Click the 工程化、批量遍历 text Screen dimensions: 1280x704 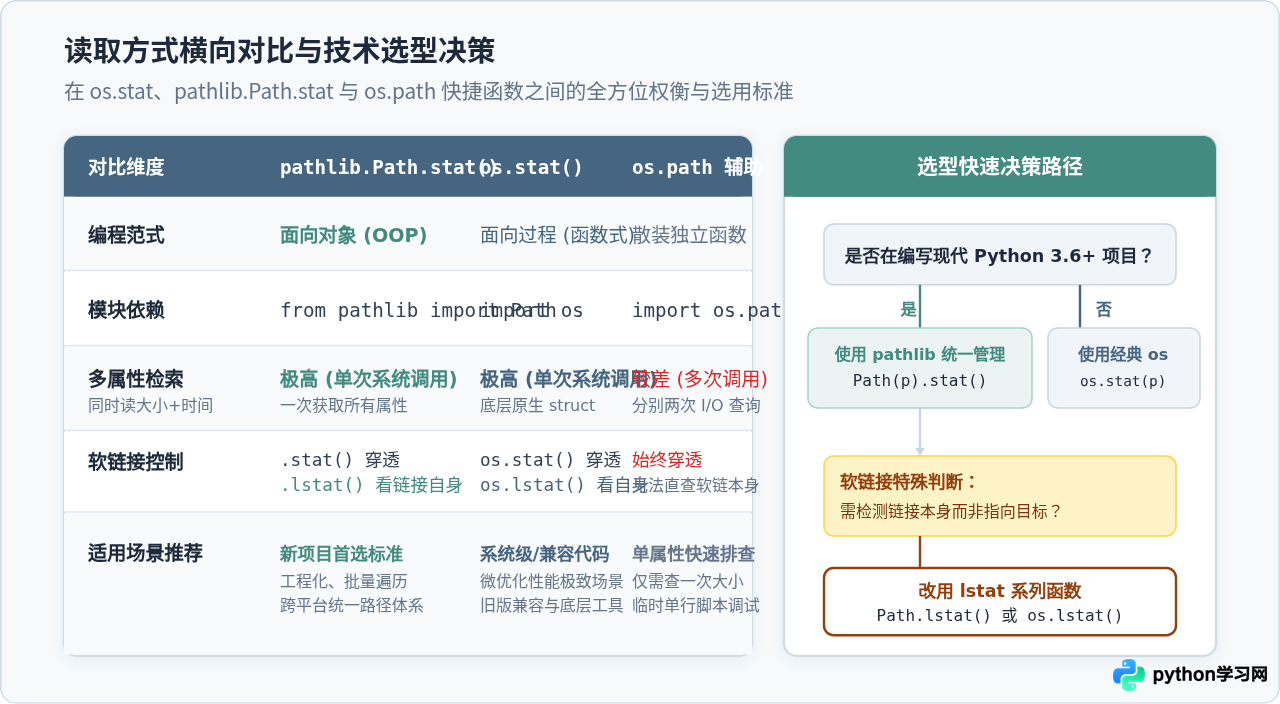click(344, 581)
